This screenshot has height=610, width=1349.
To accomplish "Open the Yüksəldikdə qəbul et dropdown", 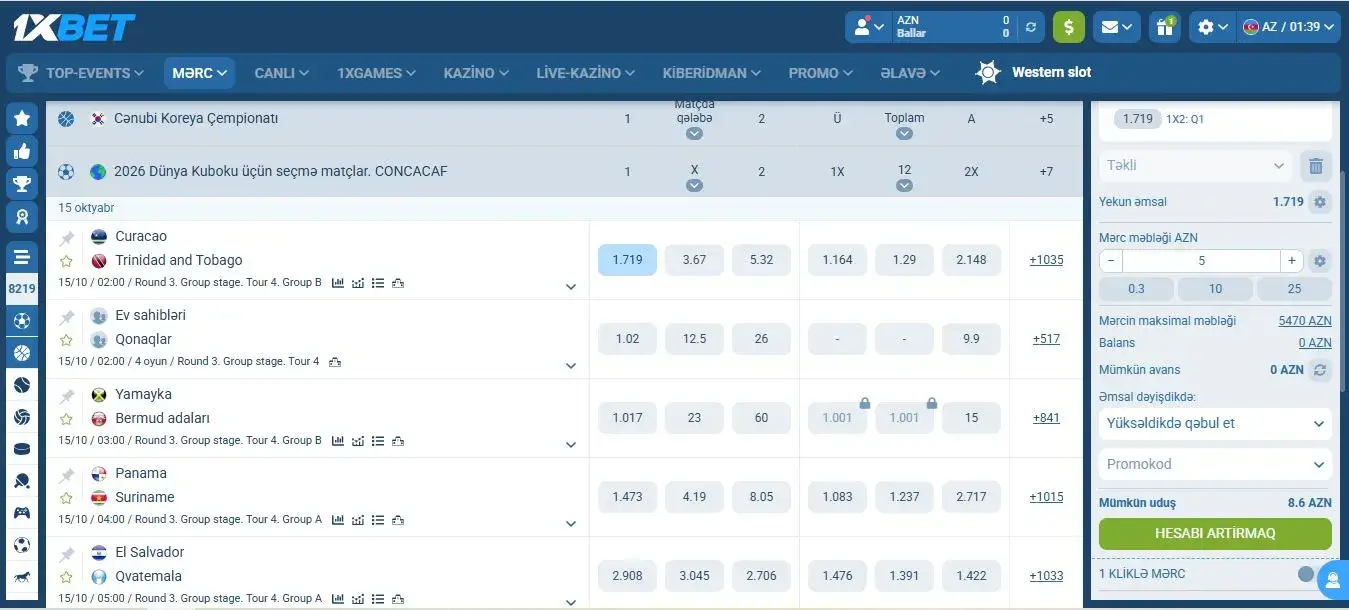I will 1214,423.
